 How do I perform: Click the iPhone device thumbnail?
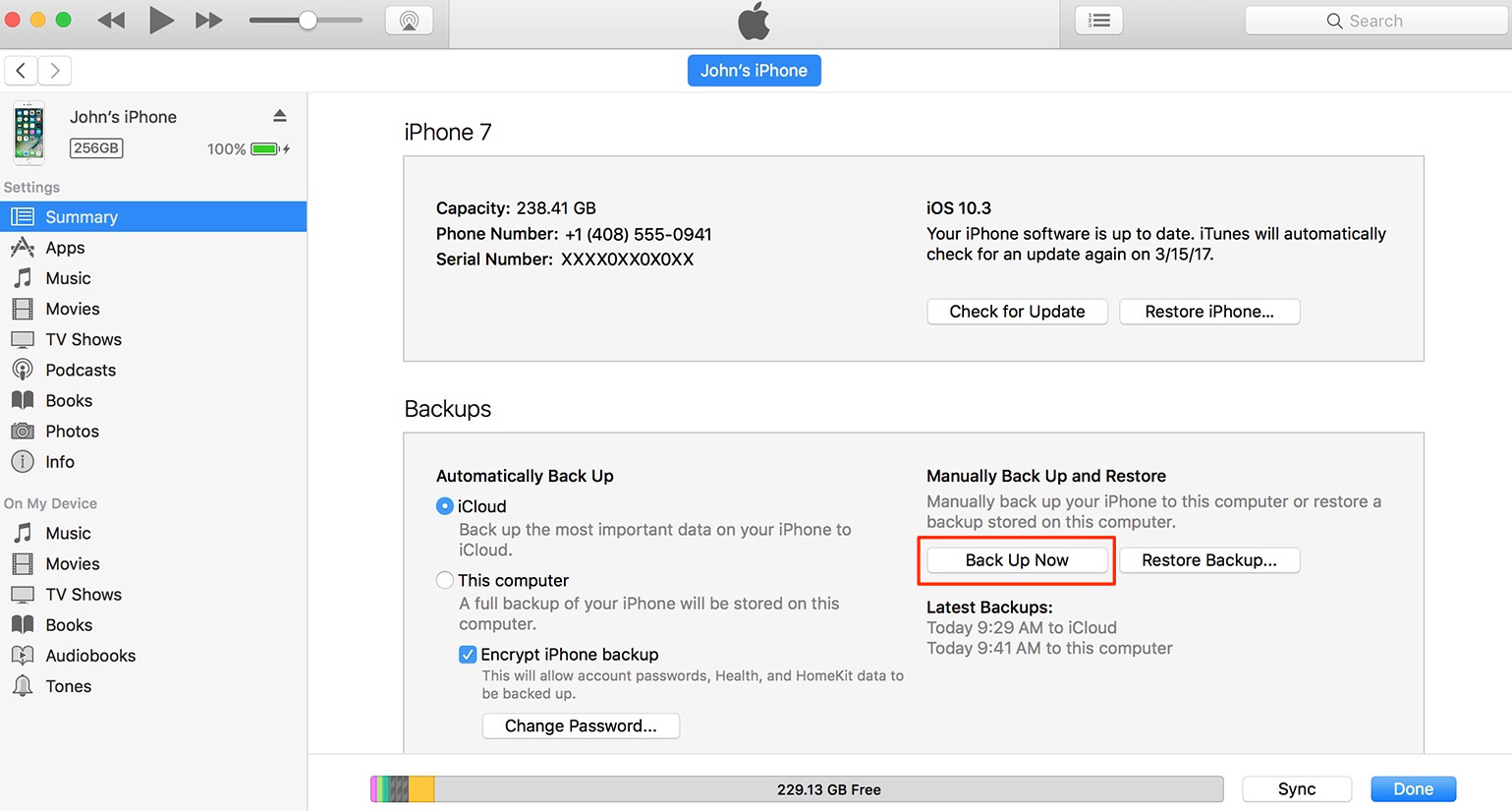coord(28,133)
